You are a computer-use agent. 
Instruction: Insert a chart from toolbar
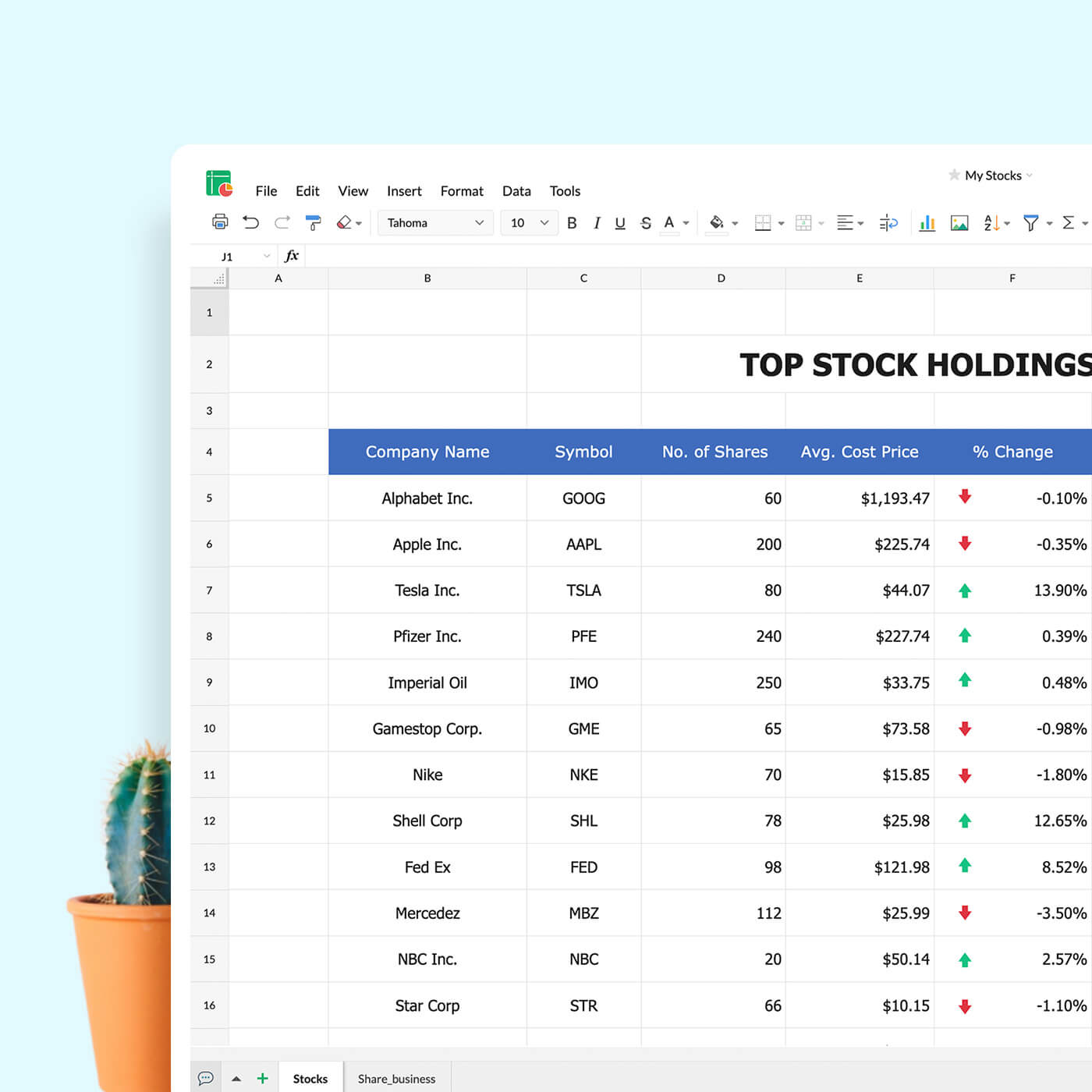coord(927,223)
